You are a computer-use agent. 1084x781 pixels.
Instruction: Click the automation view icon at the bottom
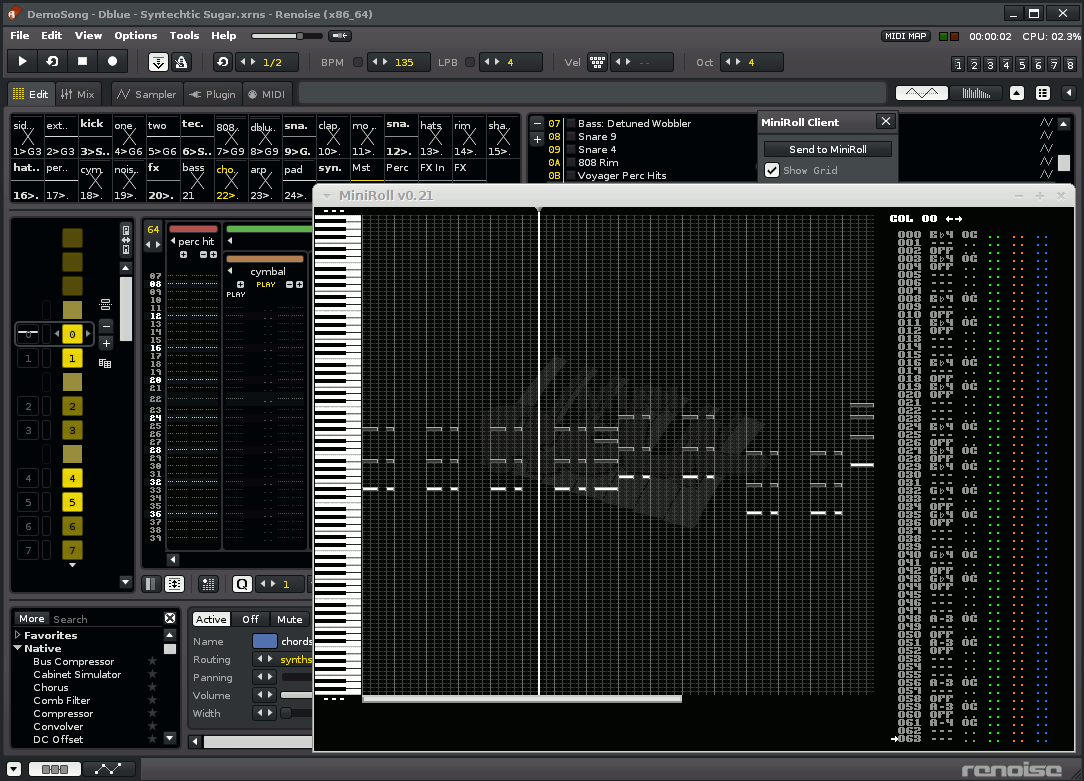tap(109, 769)
